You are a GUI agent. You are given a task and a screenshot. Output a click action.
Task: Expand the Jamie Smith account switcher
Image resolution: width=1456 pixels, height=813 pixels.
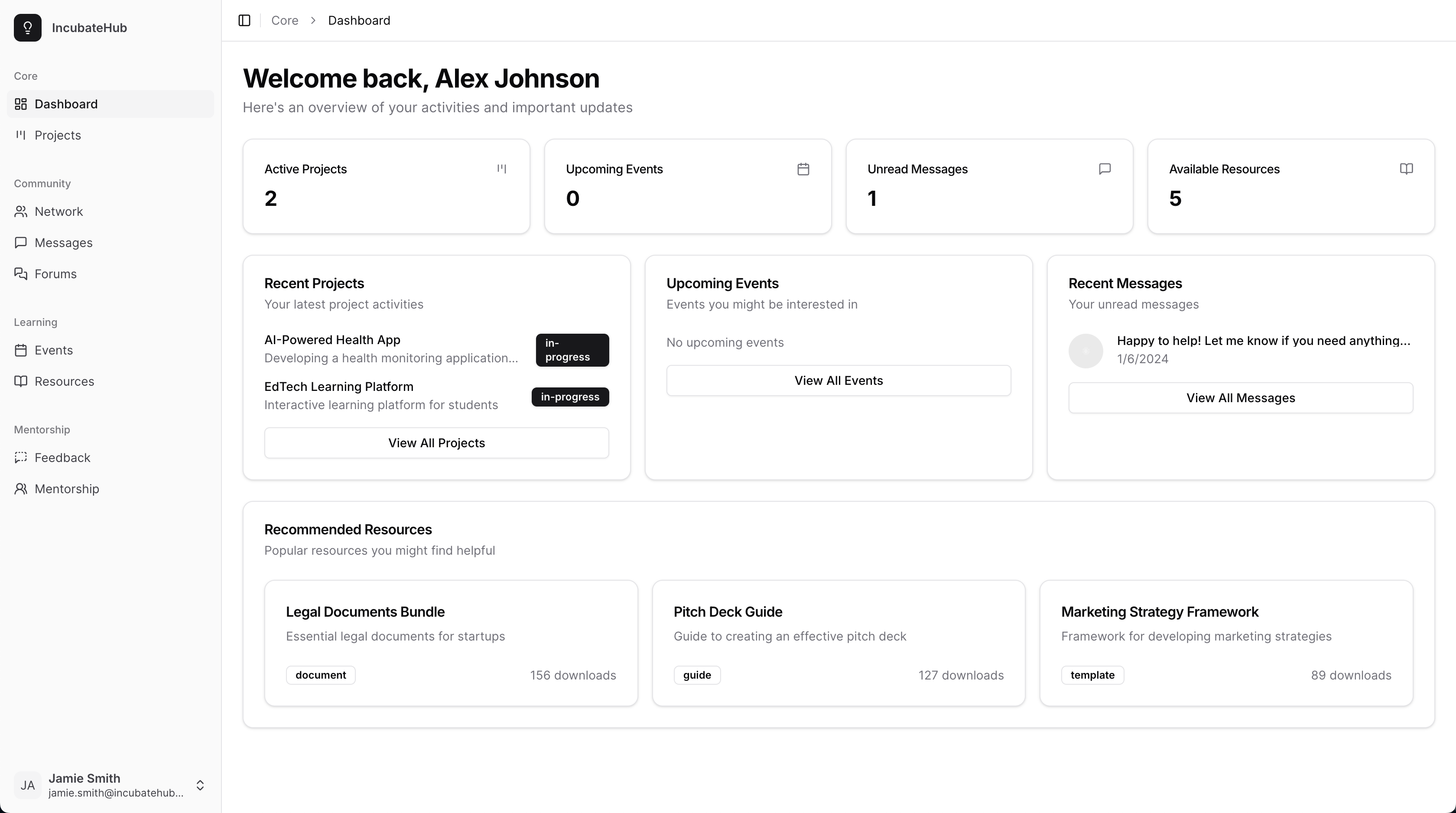tap(200, 785)
